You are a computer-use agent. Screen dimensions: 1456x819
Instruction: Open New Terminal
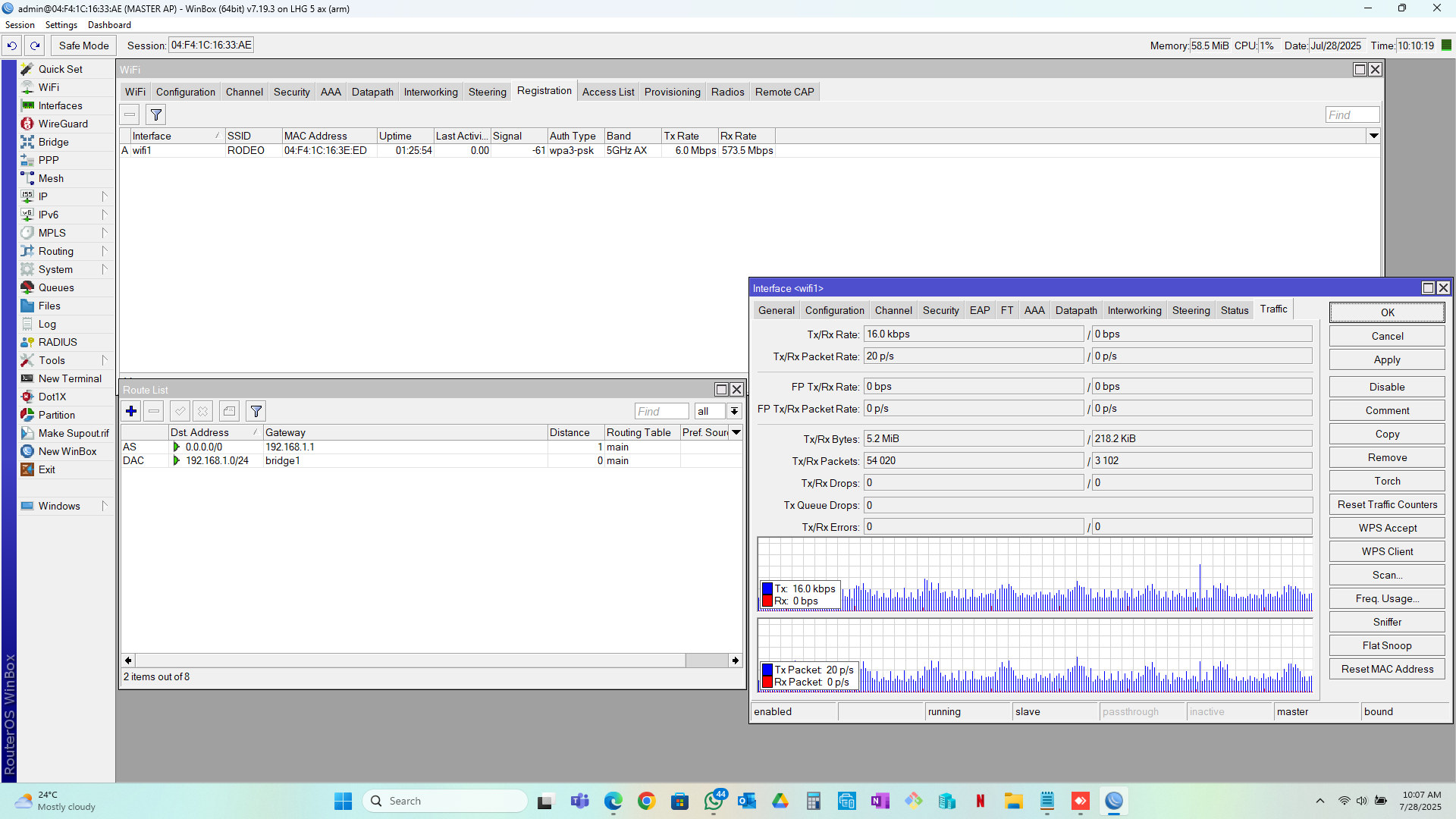(70, 378)
